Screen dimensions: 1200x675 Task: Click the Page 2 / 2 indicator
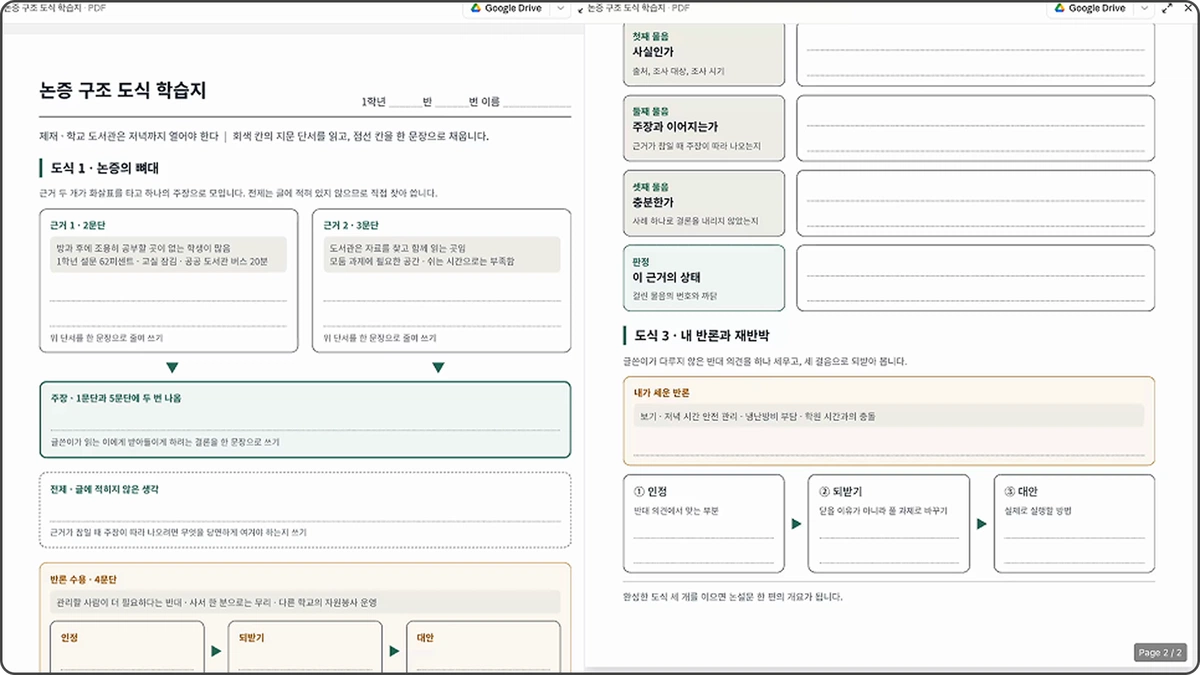point(1162,653)
